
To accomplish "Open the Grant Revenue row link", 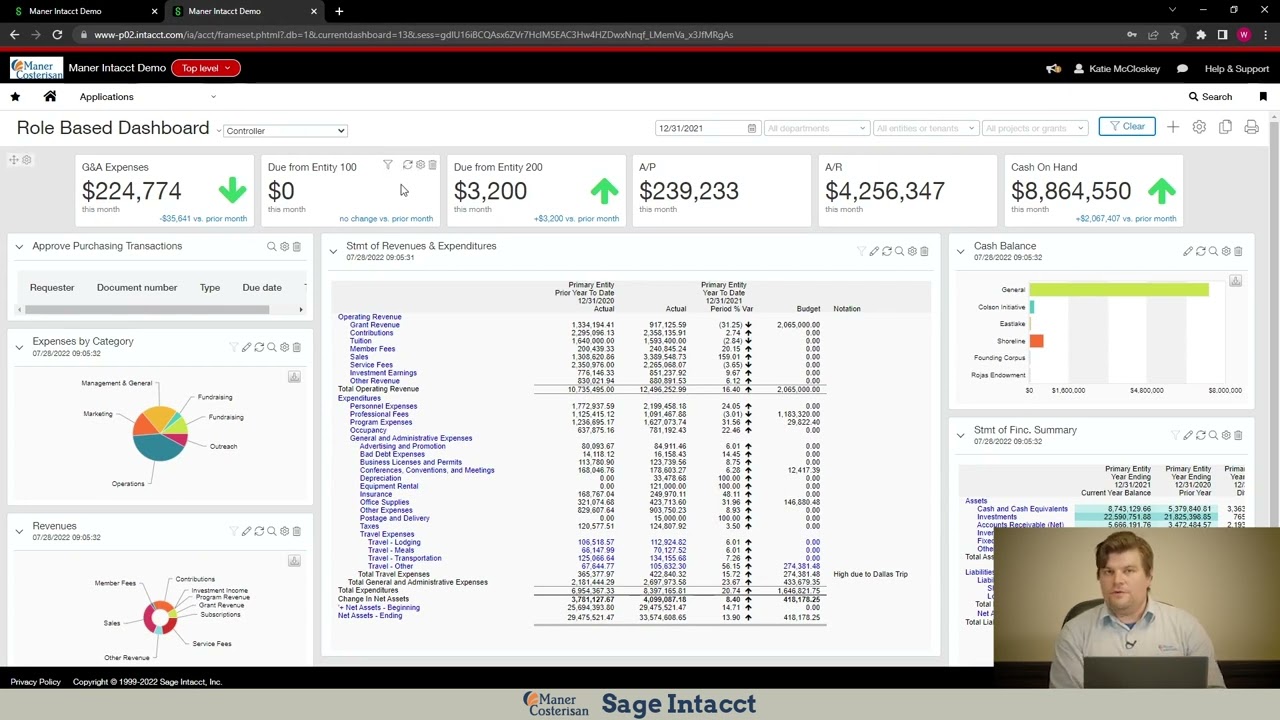I will (374, 325).
